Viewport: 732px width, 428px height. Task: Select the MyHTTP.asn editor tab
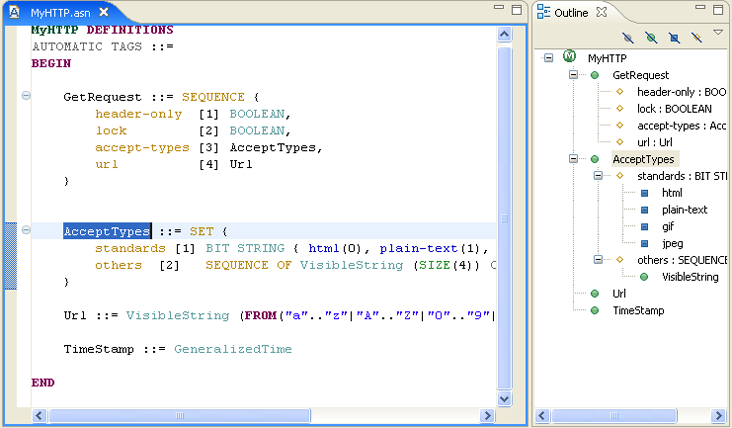click(x=60, y=13)
